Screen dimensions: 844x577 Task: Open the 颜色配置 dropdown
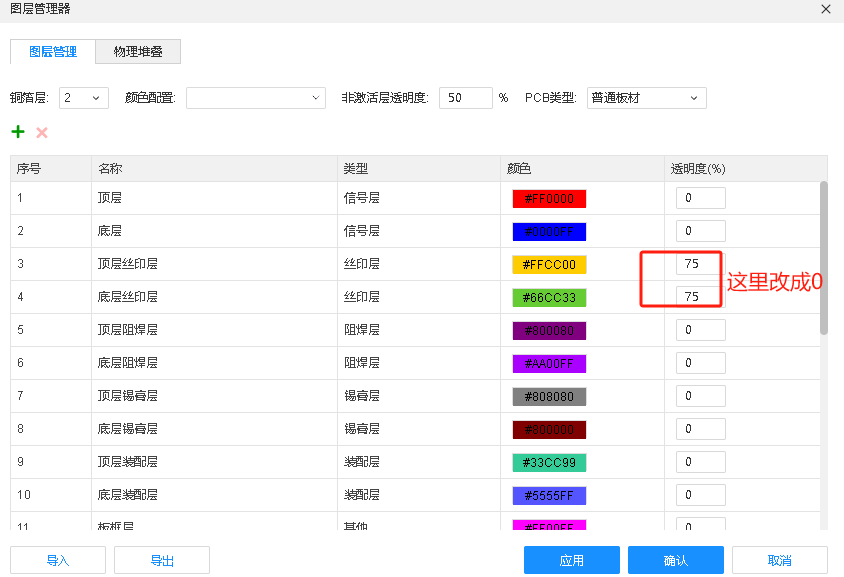[256, 98]
